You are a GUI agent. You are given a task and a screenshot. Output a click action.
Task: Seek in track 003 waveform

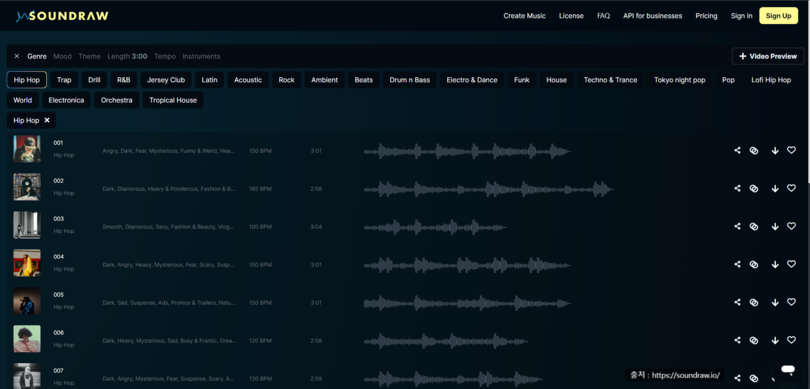435,227
